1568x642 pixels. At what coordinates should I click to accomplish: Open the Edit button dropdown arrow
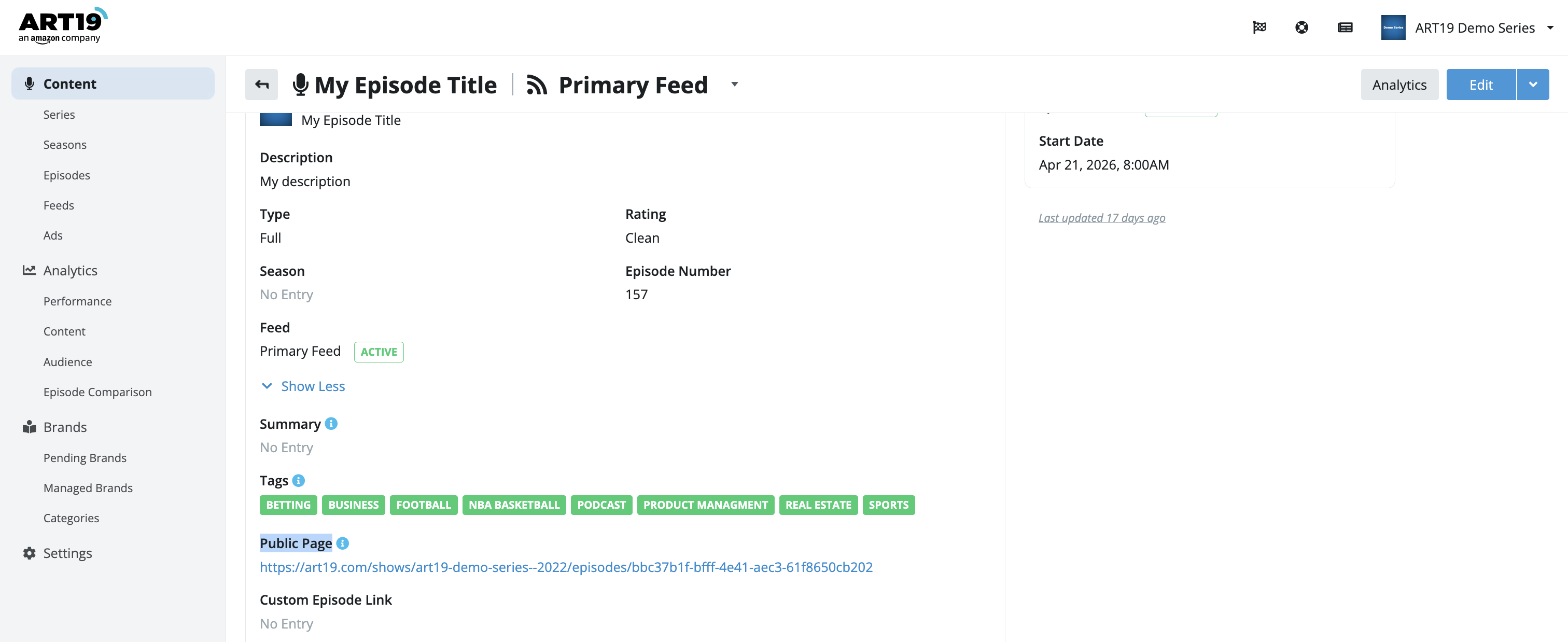(1533, 85)
